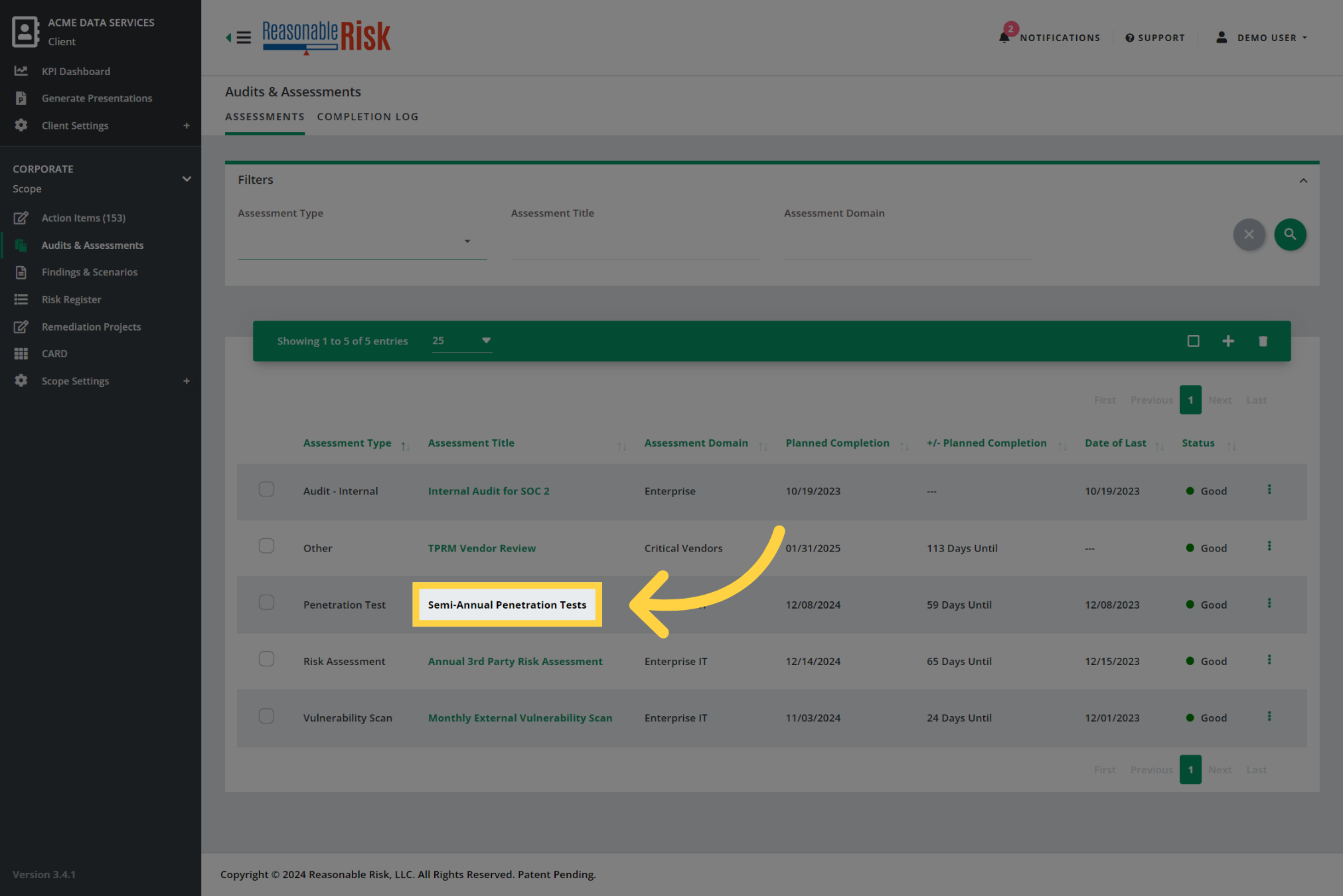
Task: Open Monthly External Vulnerability Scan link
Action: point(520,718)
